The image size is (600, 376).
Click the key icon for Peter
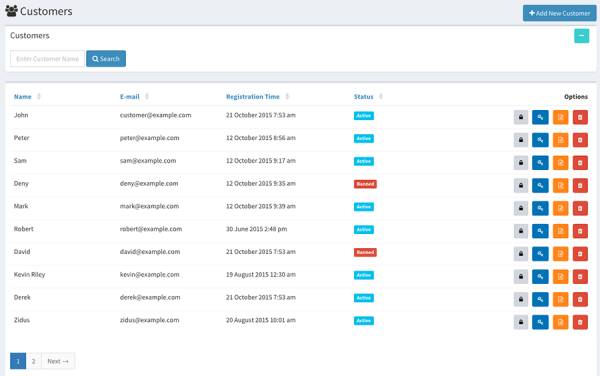click(x=540, y=140)
